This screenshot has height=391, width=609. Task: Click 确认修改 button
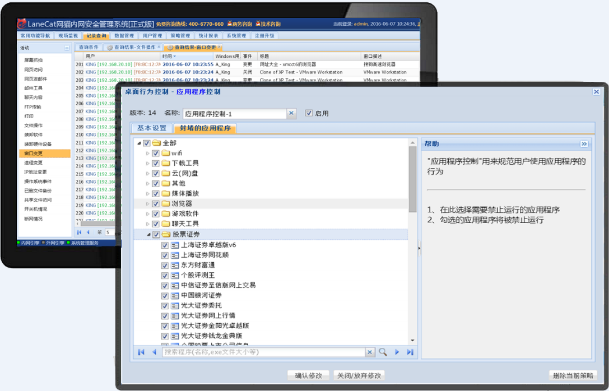tap(308, 375)
